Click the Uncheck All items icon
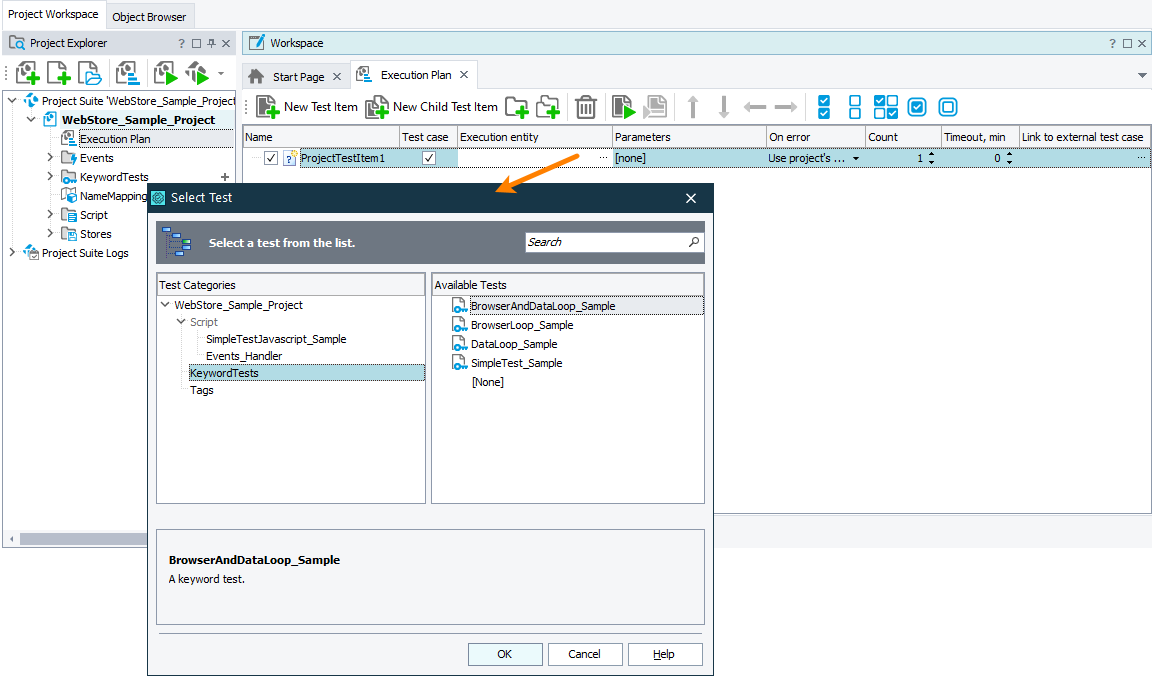The width and height of the screenshot is (1153, 678). tap(855, 107)
